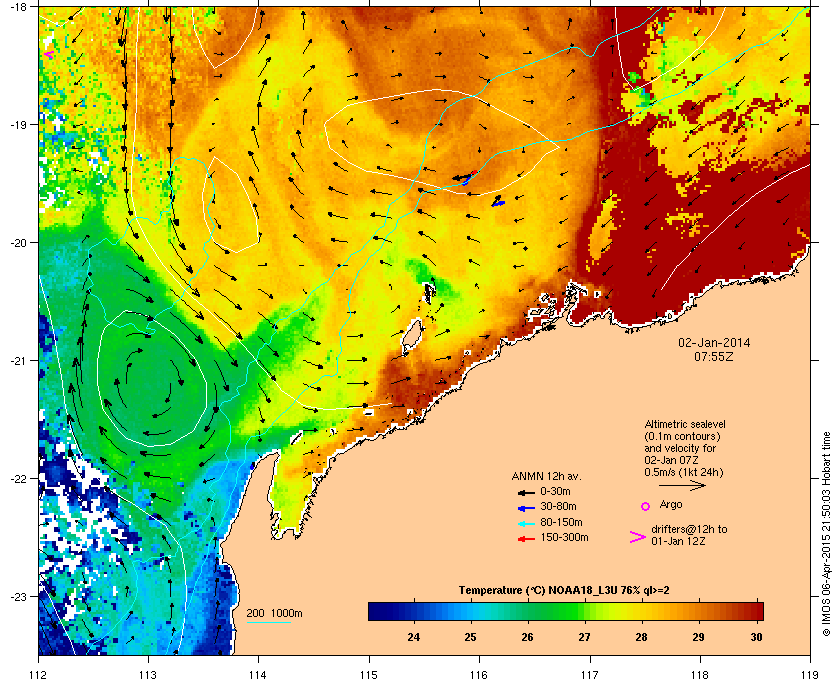Click the 0.5m/s velocity scale arrow
Screen dimensions: 840x680
point(682,485)
